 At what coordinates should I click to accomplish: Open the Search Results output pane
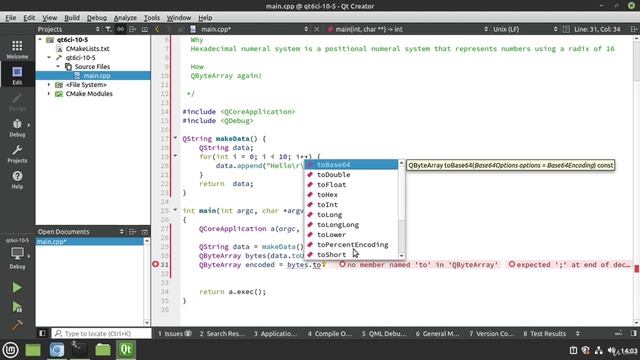(222, 333)
